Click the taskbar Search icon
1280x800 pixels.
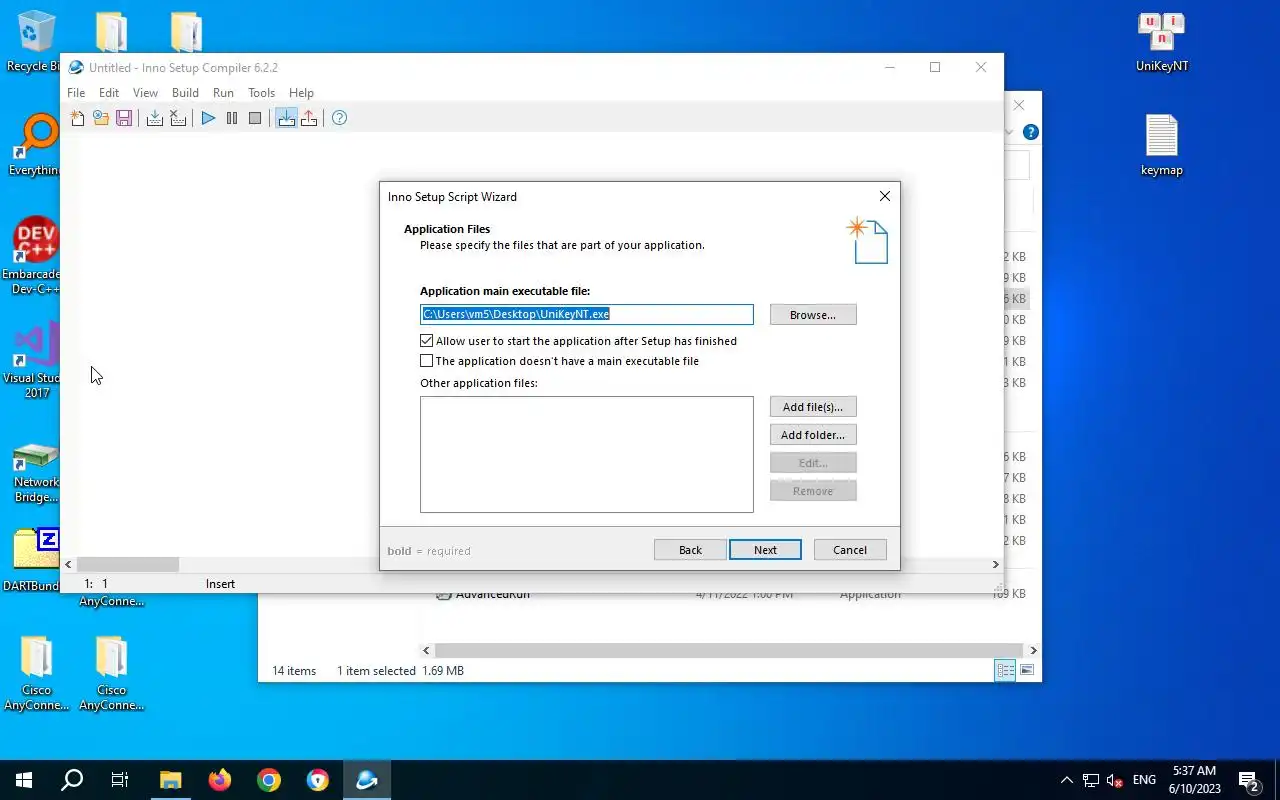pos(72,780)
